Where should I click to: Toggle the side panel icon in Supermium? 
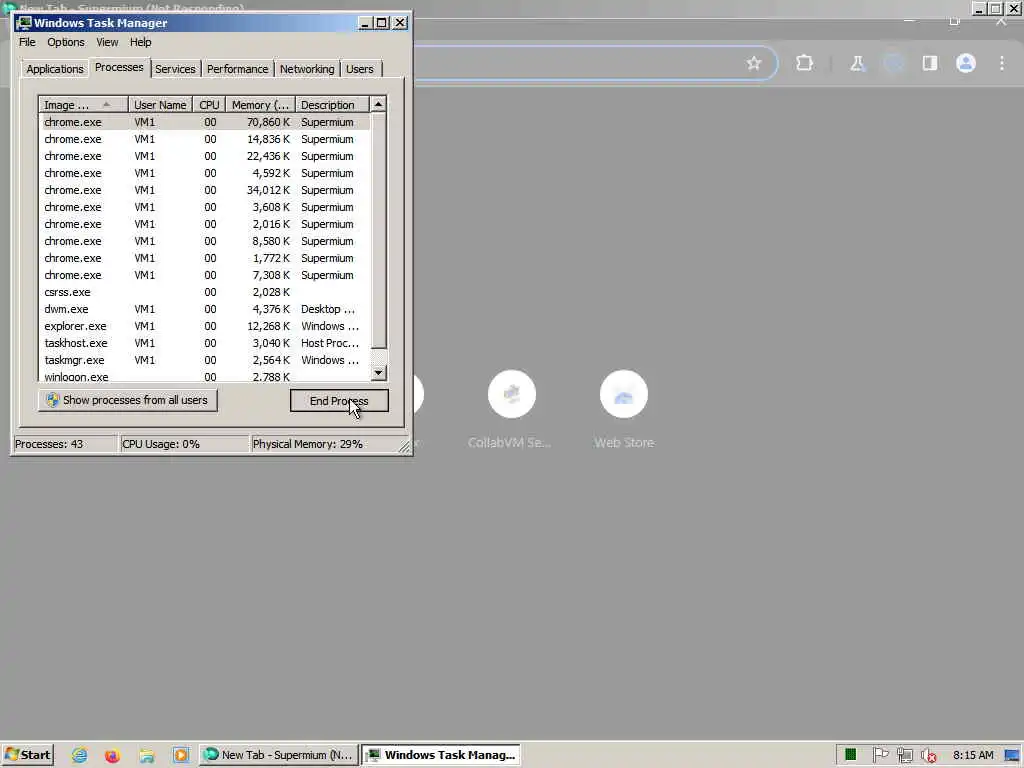tap(929, 63)
